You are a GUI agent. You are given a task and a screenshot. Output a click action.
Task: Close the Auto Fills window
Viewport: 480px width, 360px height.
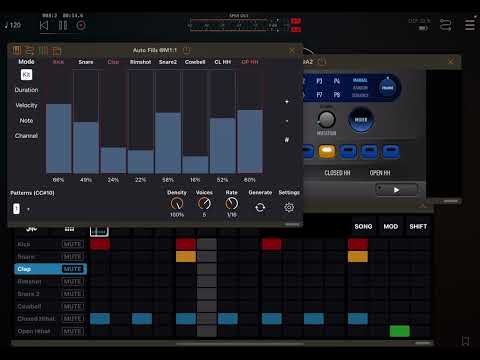point(292,50)
